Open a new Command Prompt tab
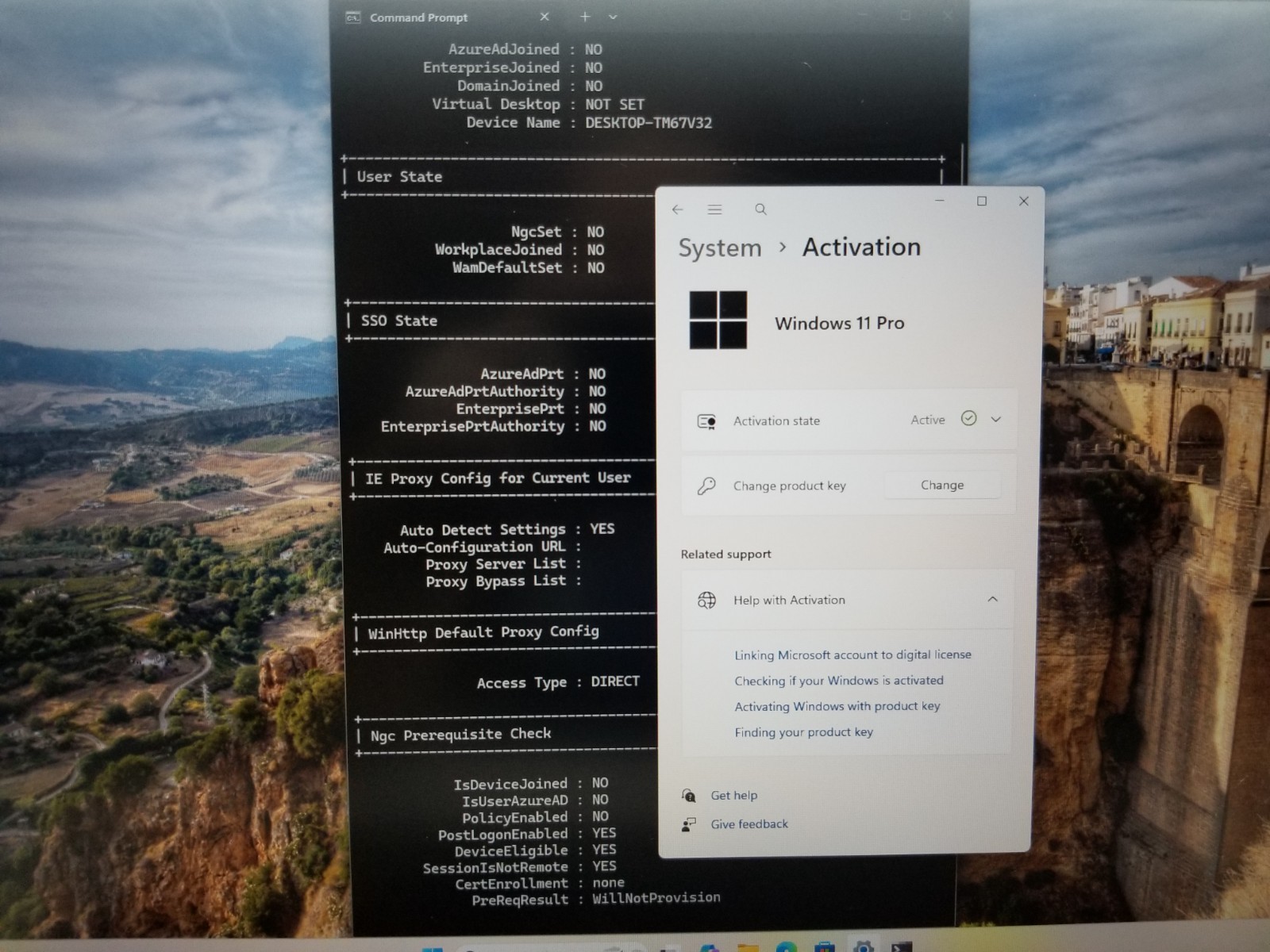 click(585, 17)
